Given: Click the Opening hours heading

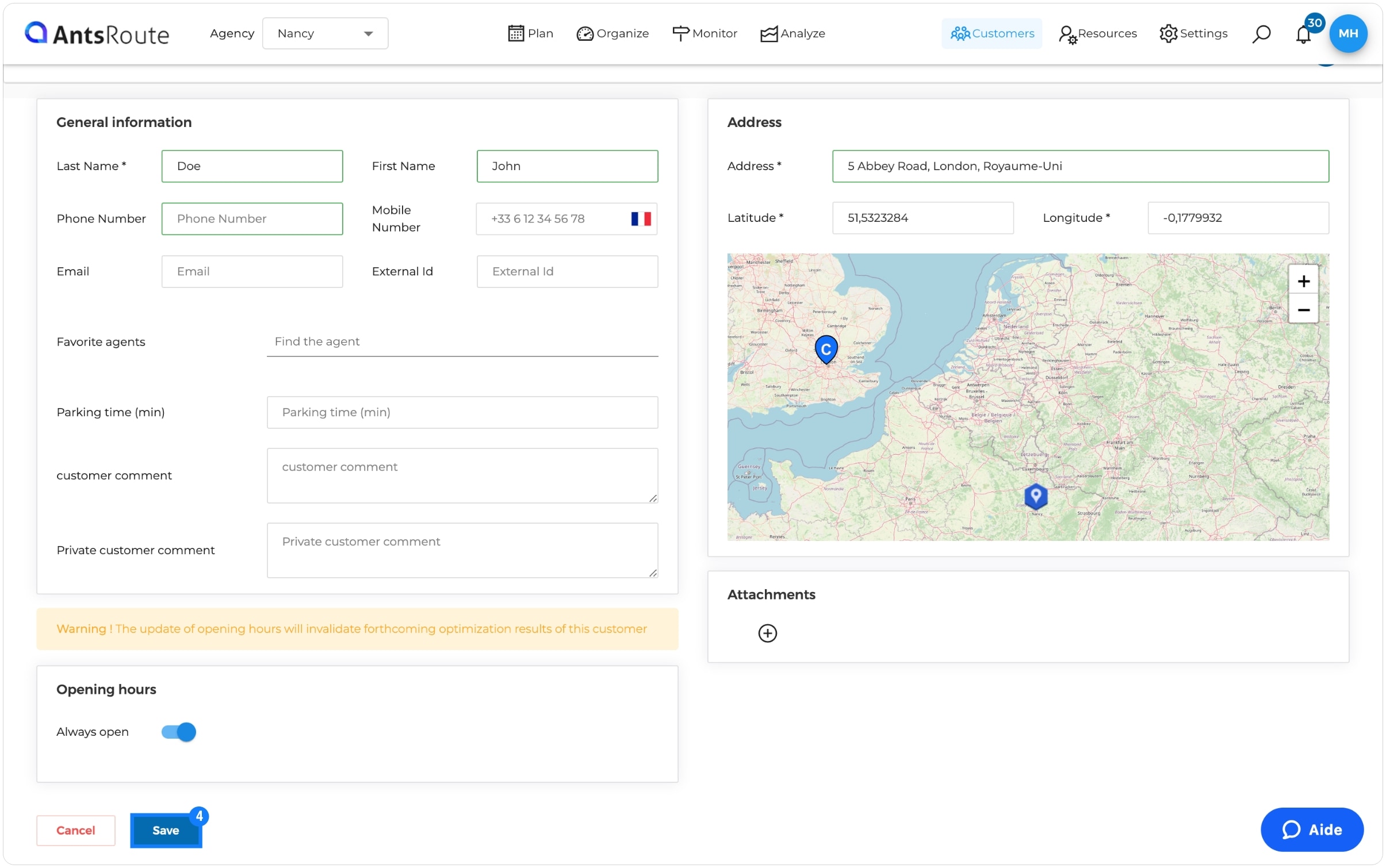Looking at the screenshot, I should (106, 689).
